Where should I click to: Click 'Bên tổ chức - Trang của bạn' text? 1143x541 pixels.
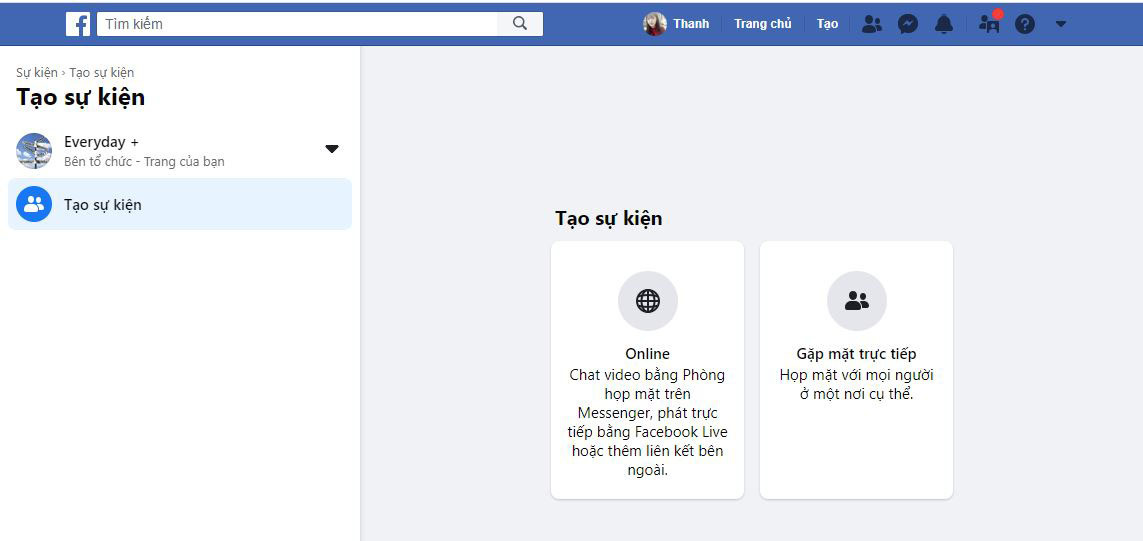[144, 162]
